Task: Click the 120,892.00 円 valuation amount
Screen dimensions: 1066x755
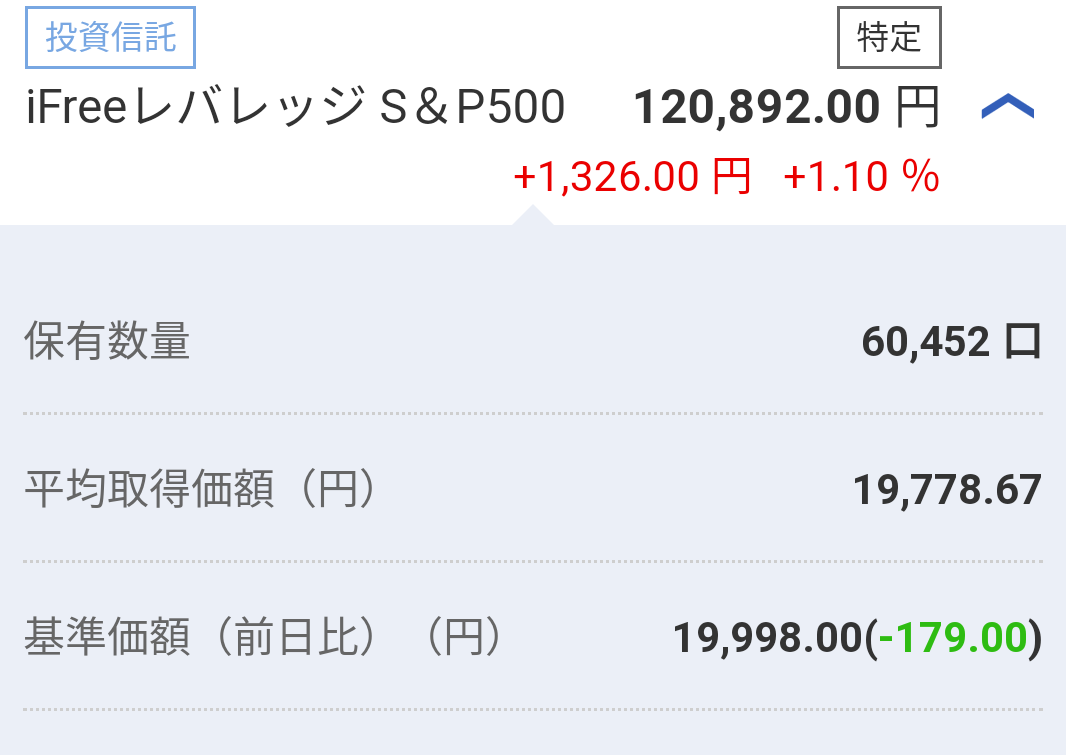Action: point(787,107)
